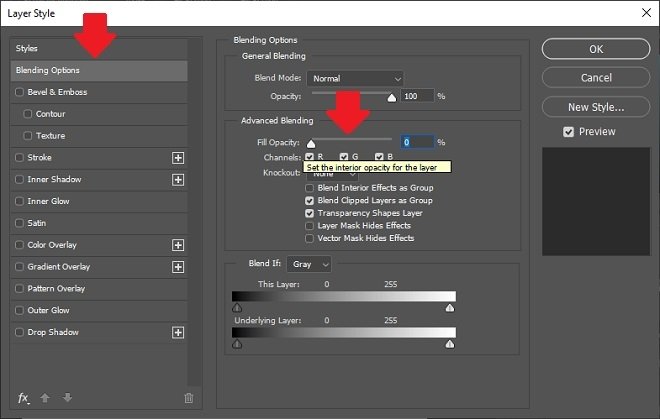Add another Inner Shadow with plus icon
660x419 pixels.
pyautogui.click(x=178, y=180)
